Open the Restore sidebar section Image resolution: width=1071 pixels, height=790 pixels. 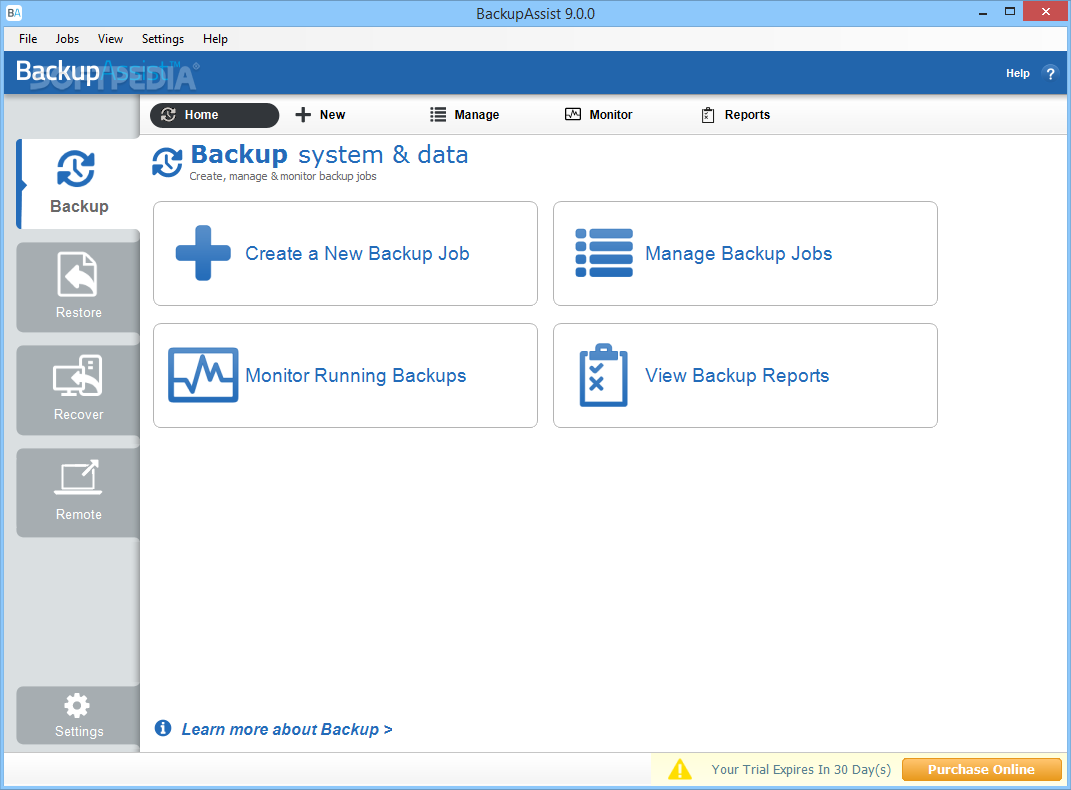79,287
